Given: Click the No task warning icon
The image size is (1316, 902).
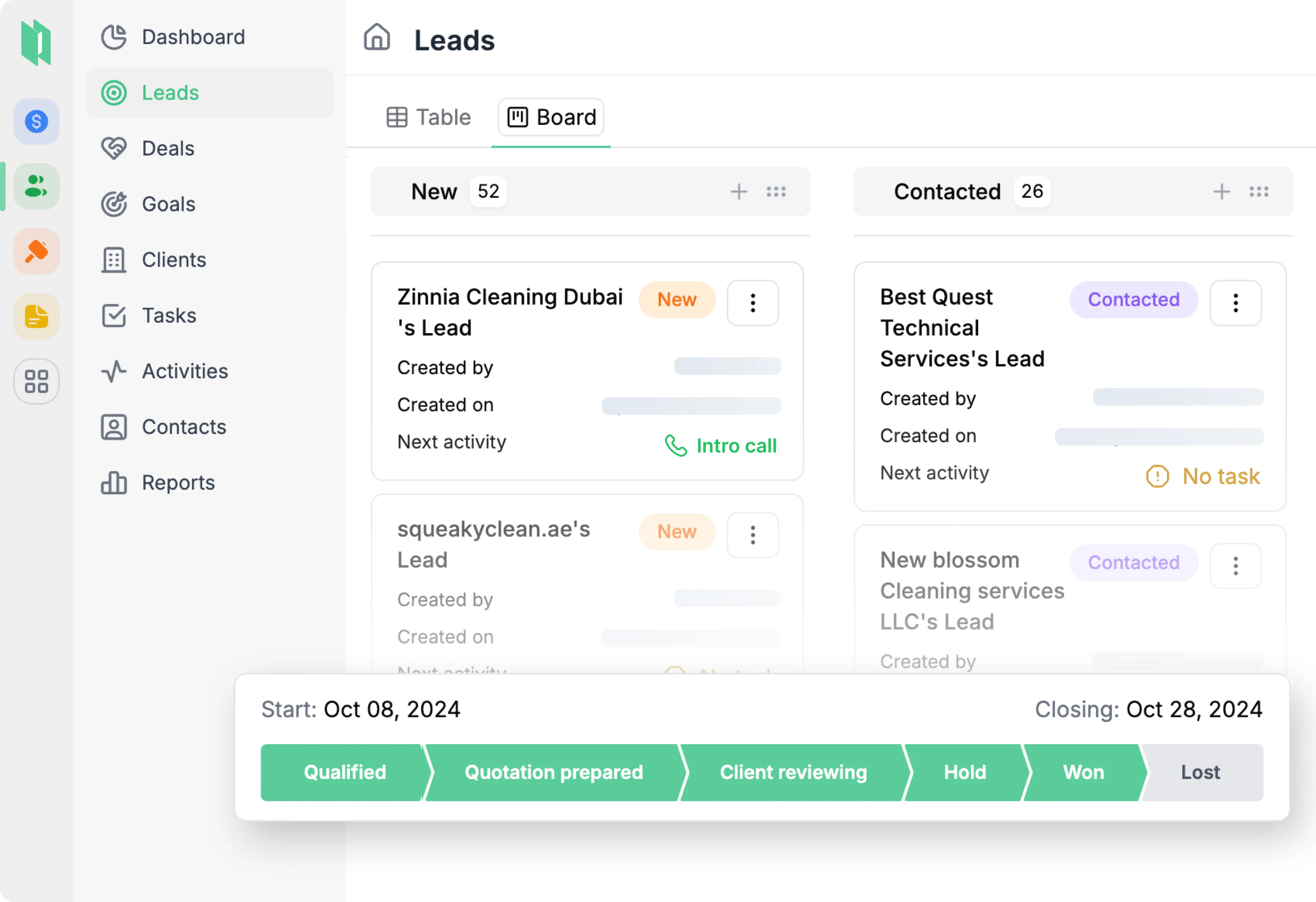Looking at the screenshot, I should coord(1157,476).
